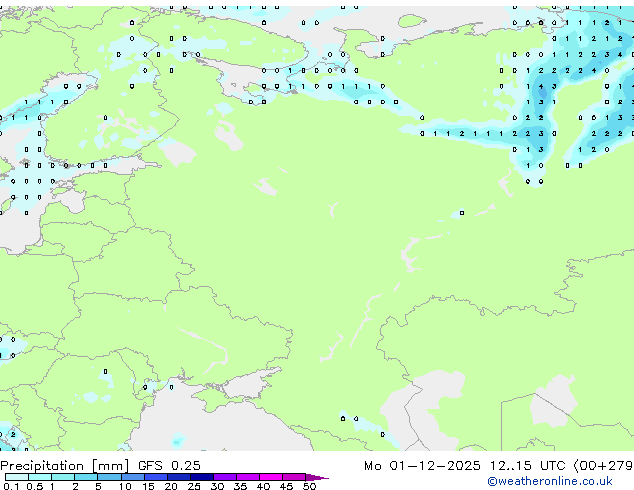This screenshot has height=490, width=634.
Task: Choose the 30–35 mm purple legend swatch
Action: pyautogui.click(x=224, y=477)
